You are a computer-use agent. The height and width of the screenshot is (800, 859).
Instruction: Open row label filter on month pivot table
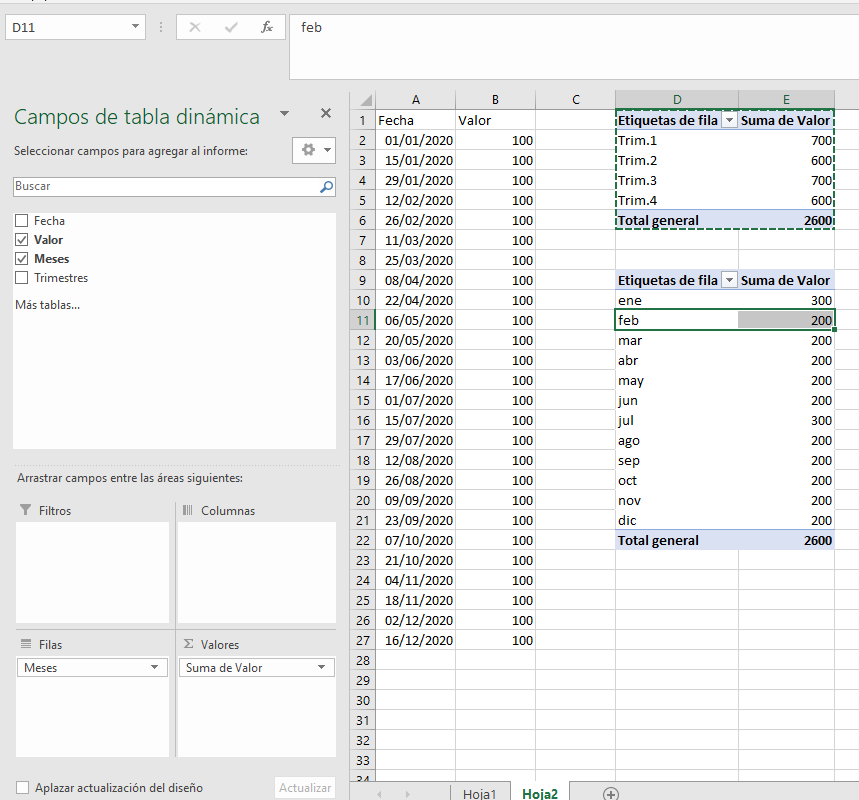point(729,281)
